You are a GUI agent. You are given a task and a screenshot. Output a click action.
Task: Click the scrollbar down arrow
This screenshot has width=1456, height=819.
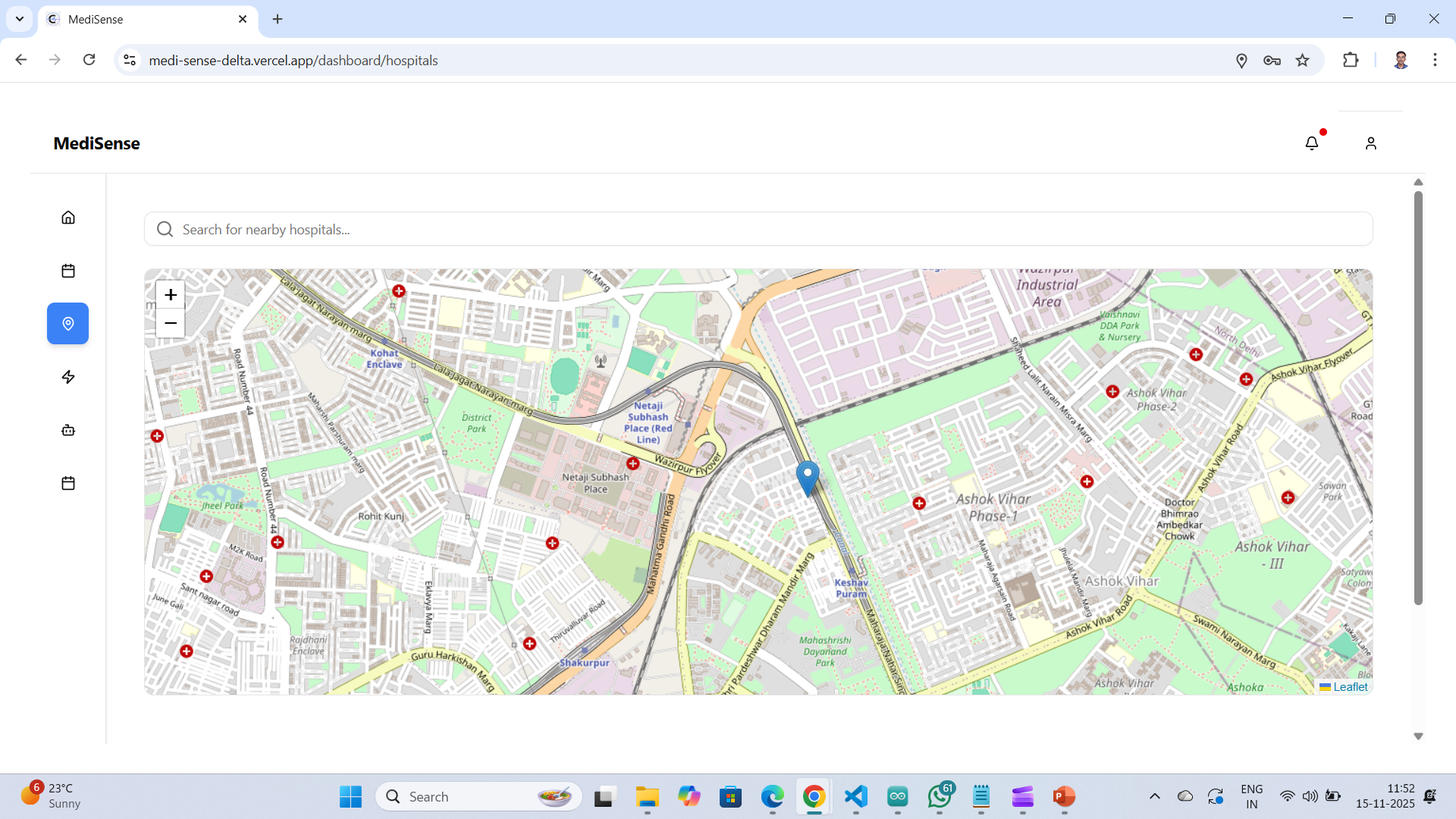pyautogui.click(x=1417, y=736)
